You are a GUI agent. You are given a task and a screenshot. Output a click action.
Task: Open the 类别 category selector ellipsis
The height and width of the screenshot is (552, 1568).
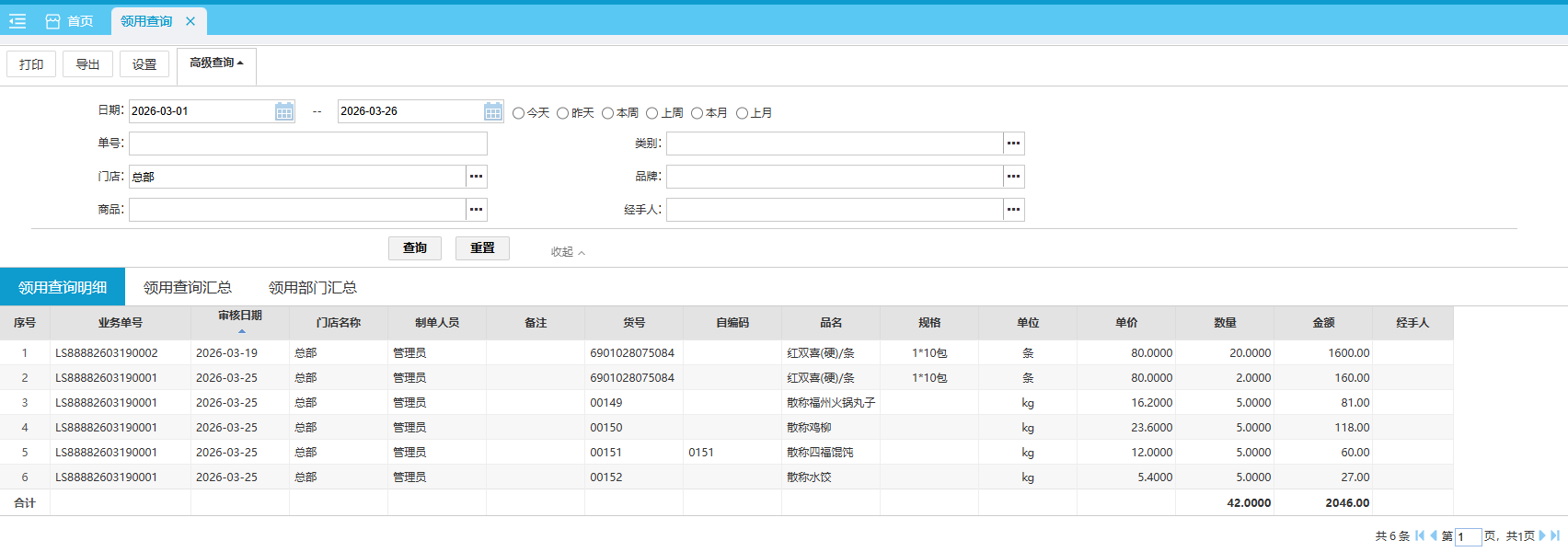[x=1013, y=144]
